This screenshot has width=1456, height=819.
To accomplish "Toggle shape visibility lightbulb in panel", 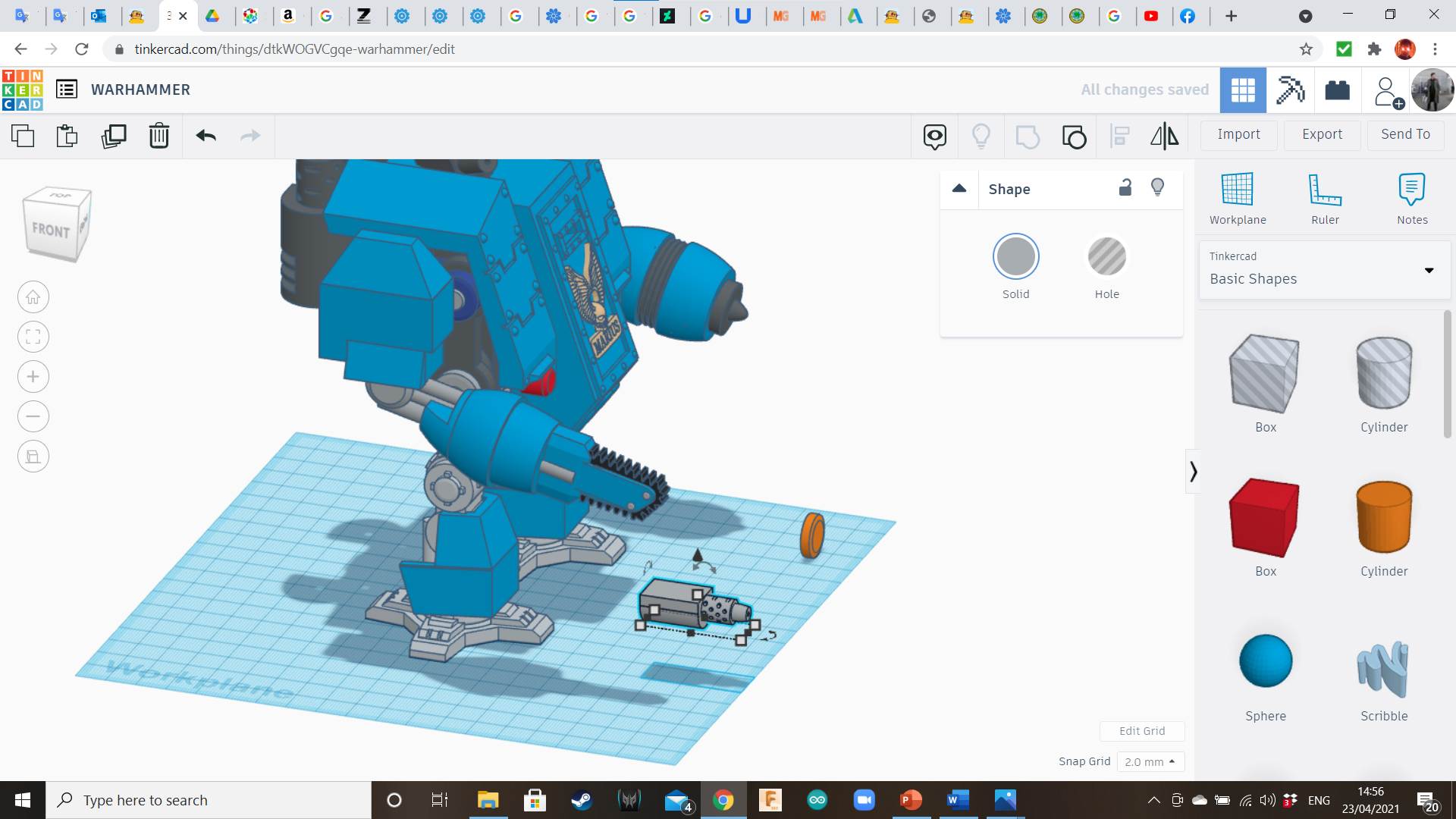I will coord(1157,188).
